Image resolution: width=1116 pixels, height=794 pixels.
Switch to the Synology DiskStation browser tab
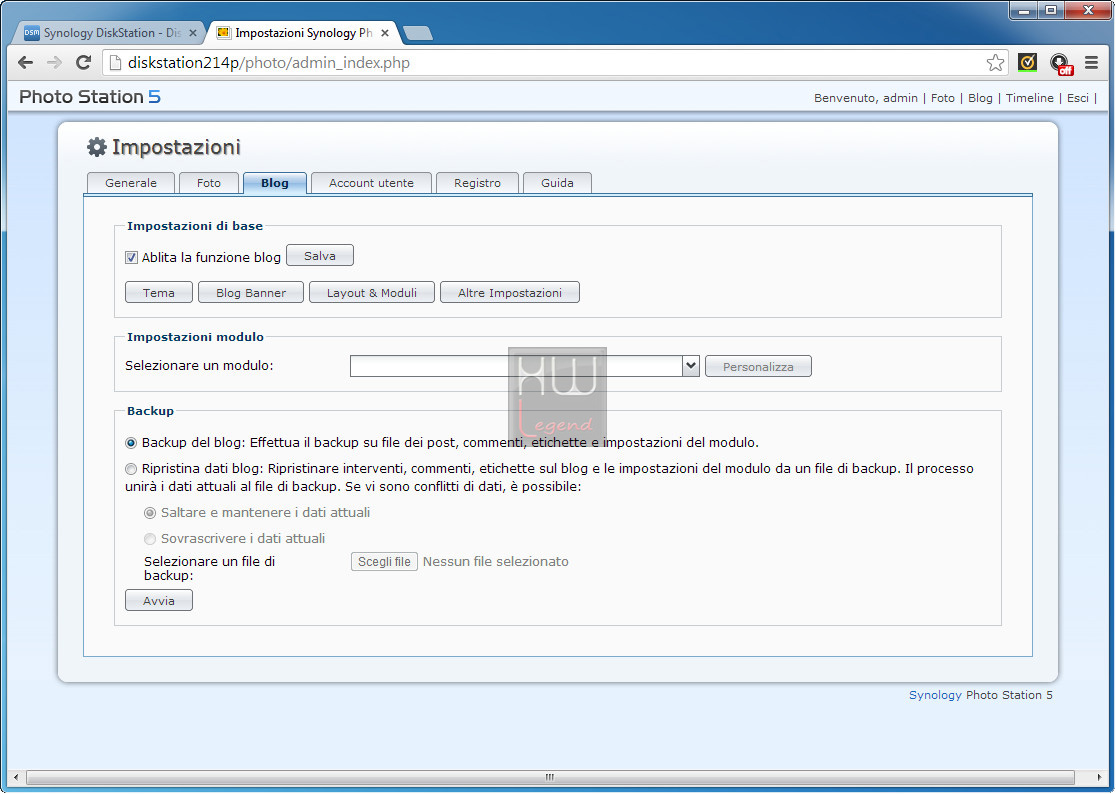[107, 33]
